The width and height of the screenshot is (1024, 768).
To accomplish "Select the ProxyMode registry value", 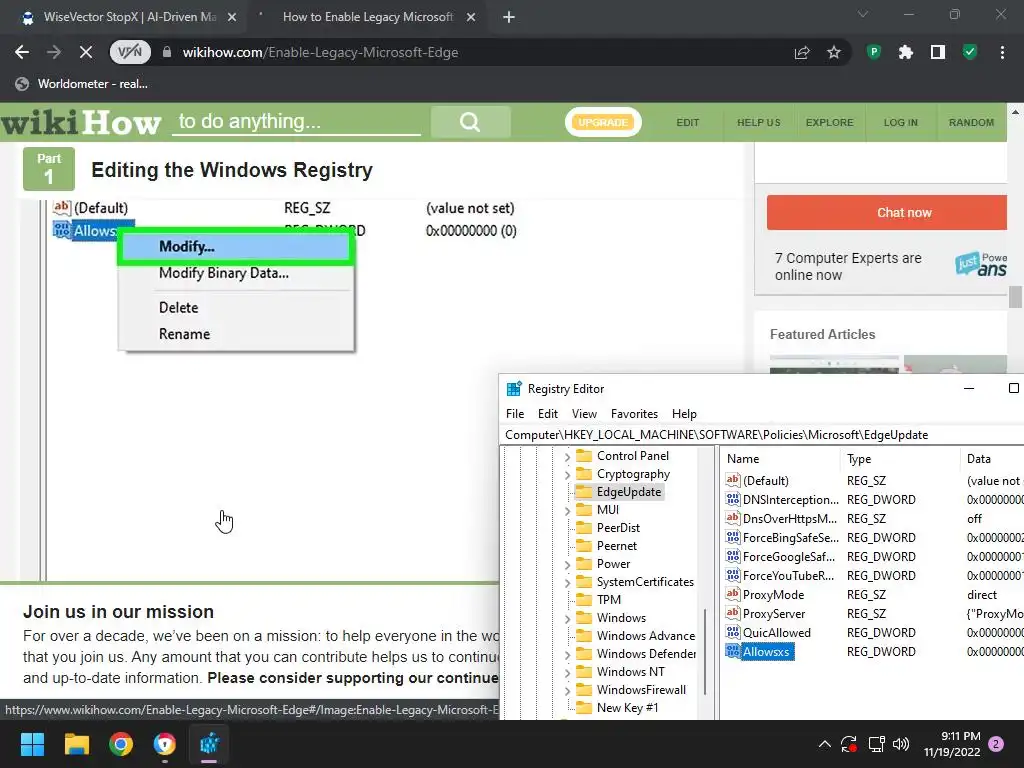I will [x=773, y=595].
